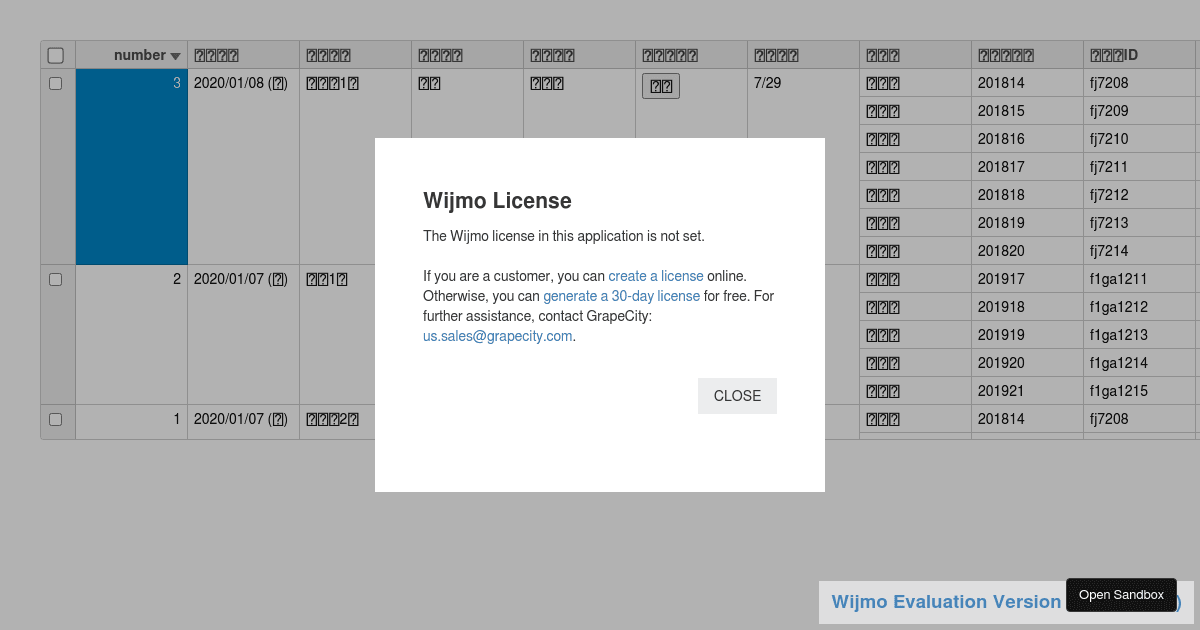Select the cell with value 201917
1200x630 pixels.
1001,279
